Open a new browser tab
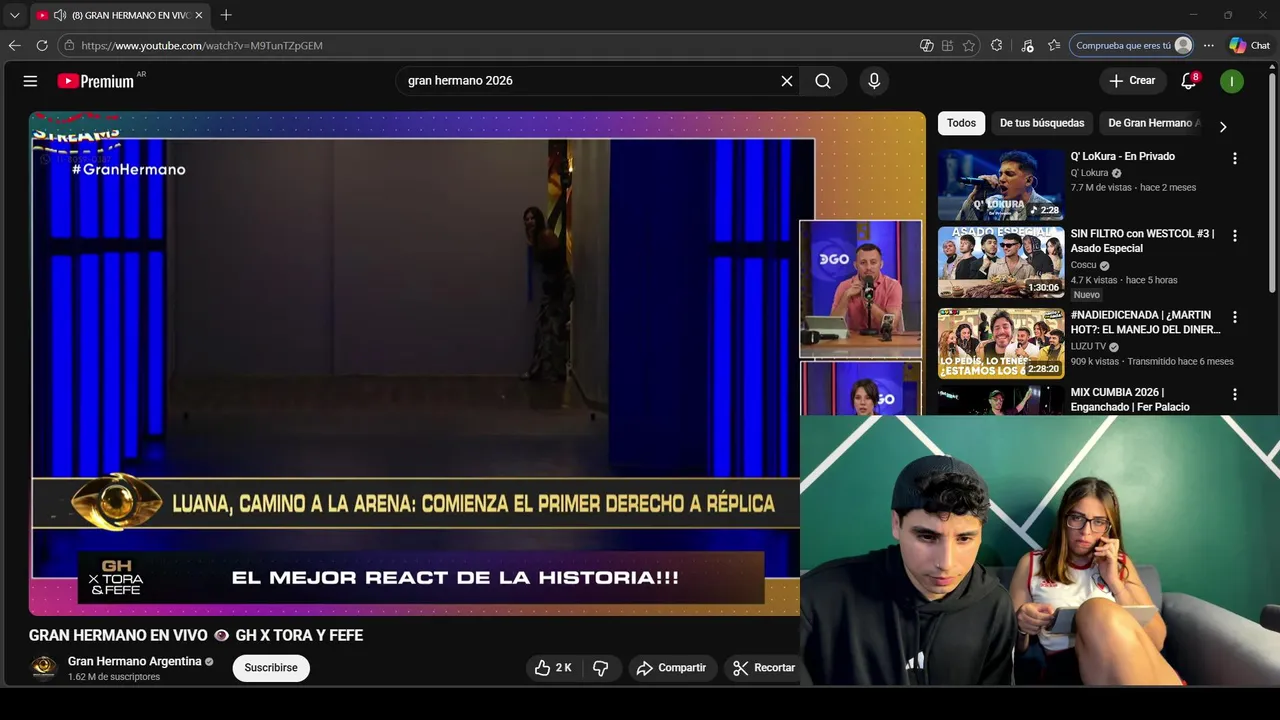 (x=226, y=15)
